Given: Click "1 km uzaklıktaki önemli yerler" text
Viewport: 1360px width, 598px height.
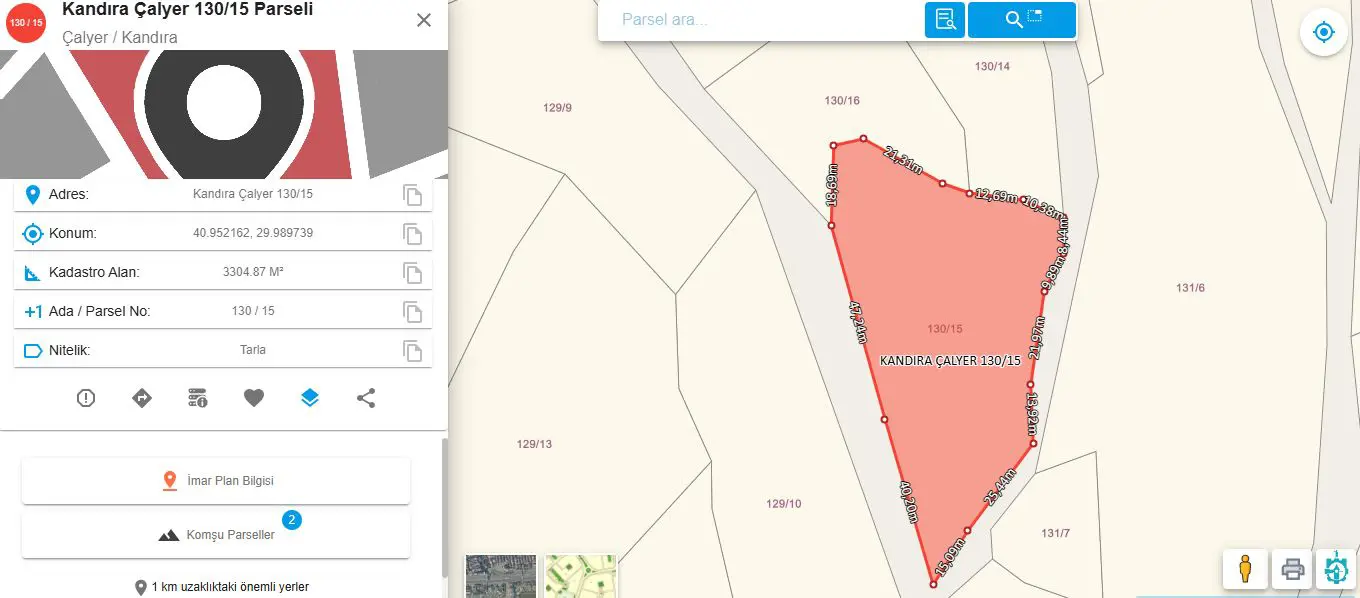Looking at the screenshot, I should (x=230, y=587).
